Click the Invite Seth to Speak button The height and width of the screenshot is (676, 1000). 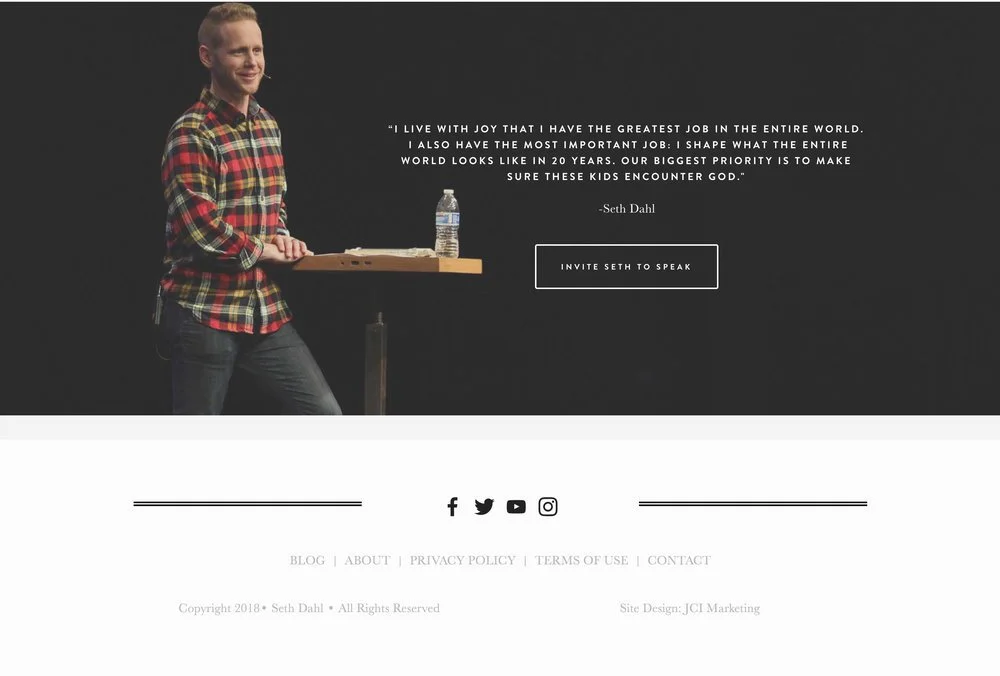point(626,267)
